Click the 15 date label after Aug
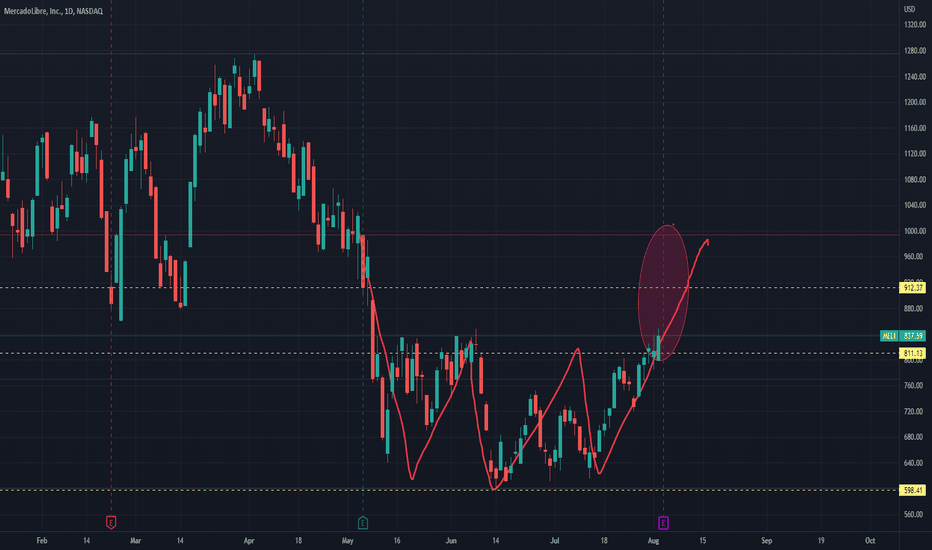 coord(703,540)
